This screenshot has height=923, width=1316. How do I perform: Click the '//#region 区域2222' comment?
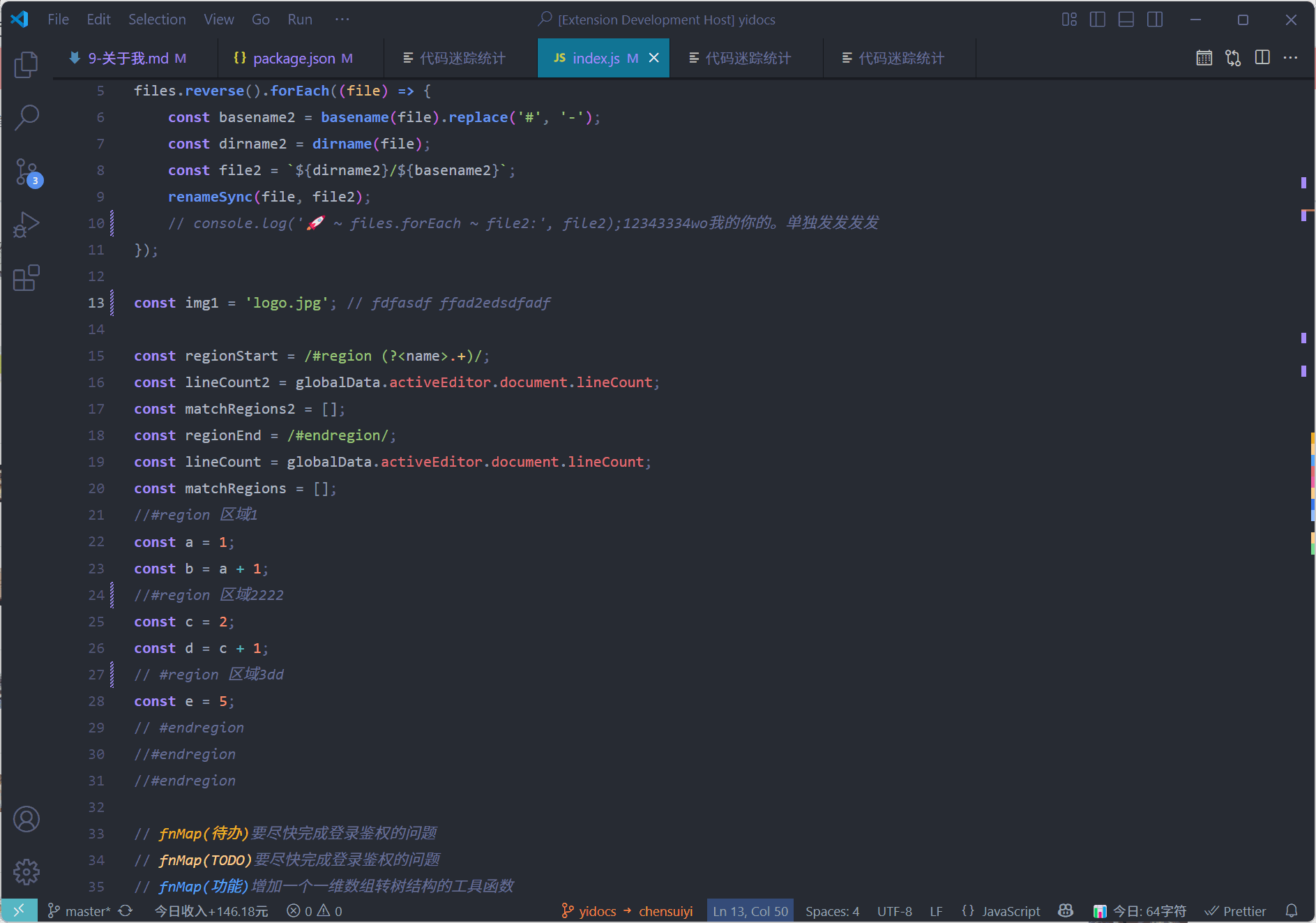click(209, 595)
